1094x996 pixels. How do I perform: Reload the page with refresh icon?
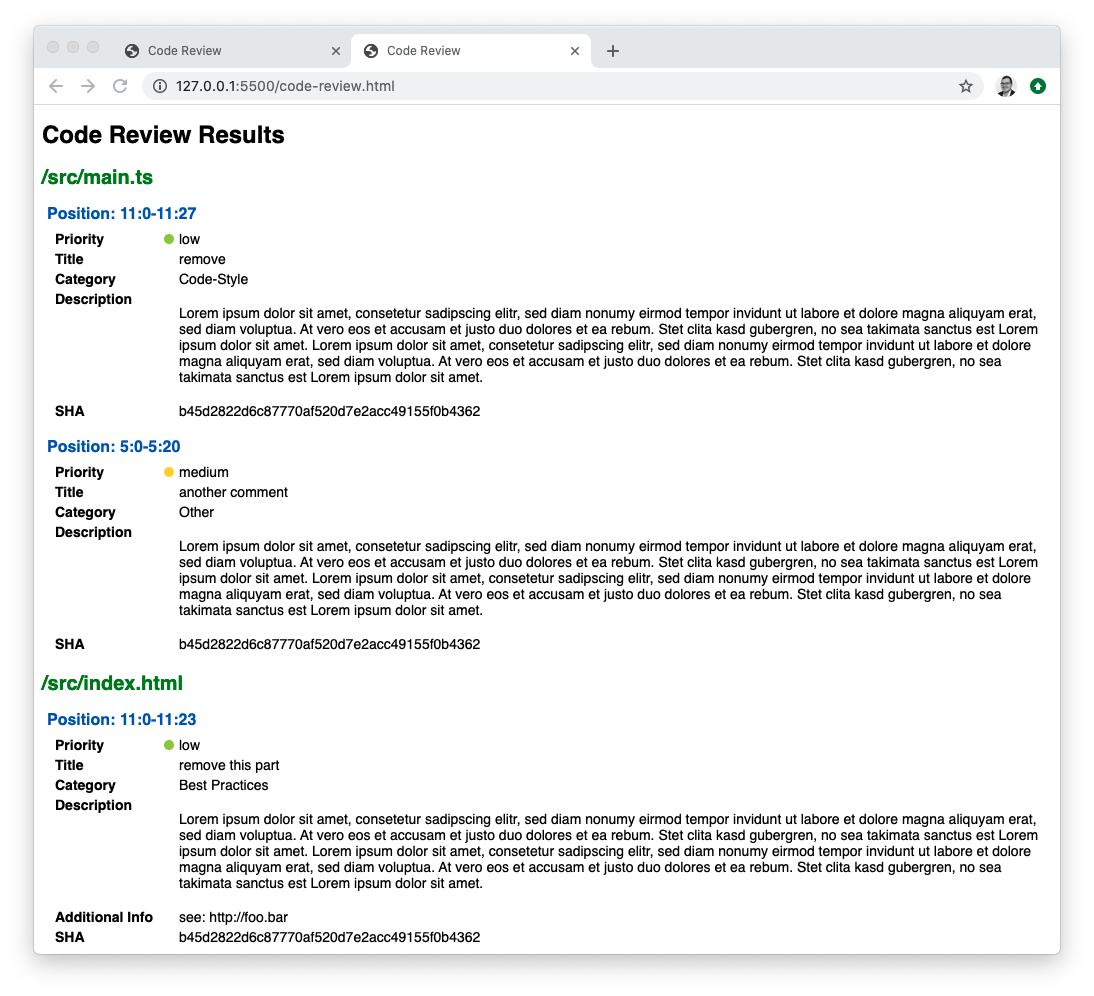(120, 86)
